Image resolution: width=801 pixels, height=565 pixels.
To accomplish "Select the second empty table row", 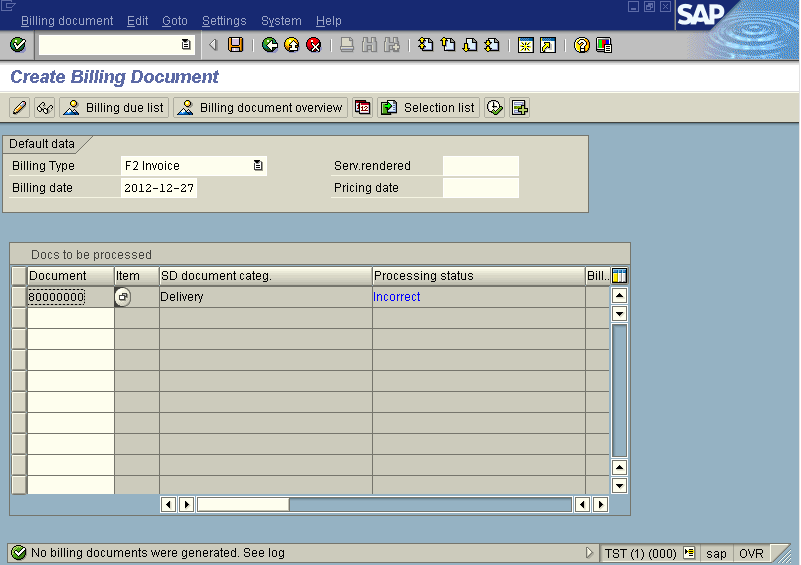I will (19, 339).
